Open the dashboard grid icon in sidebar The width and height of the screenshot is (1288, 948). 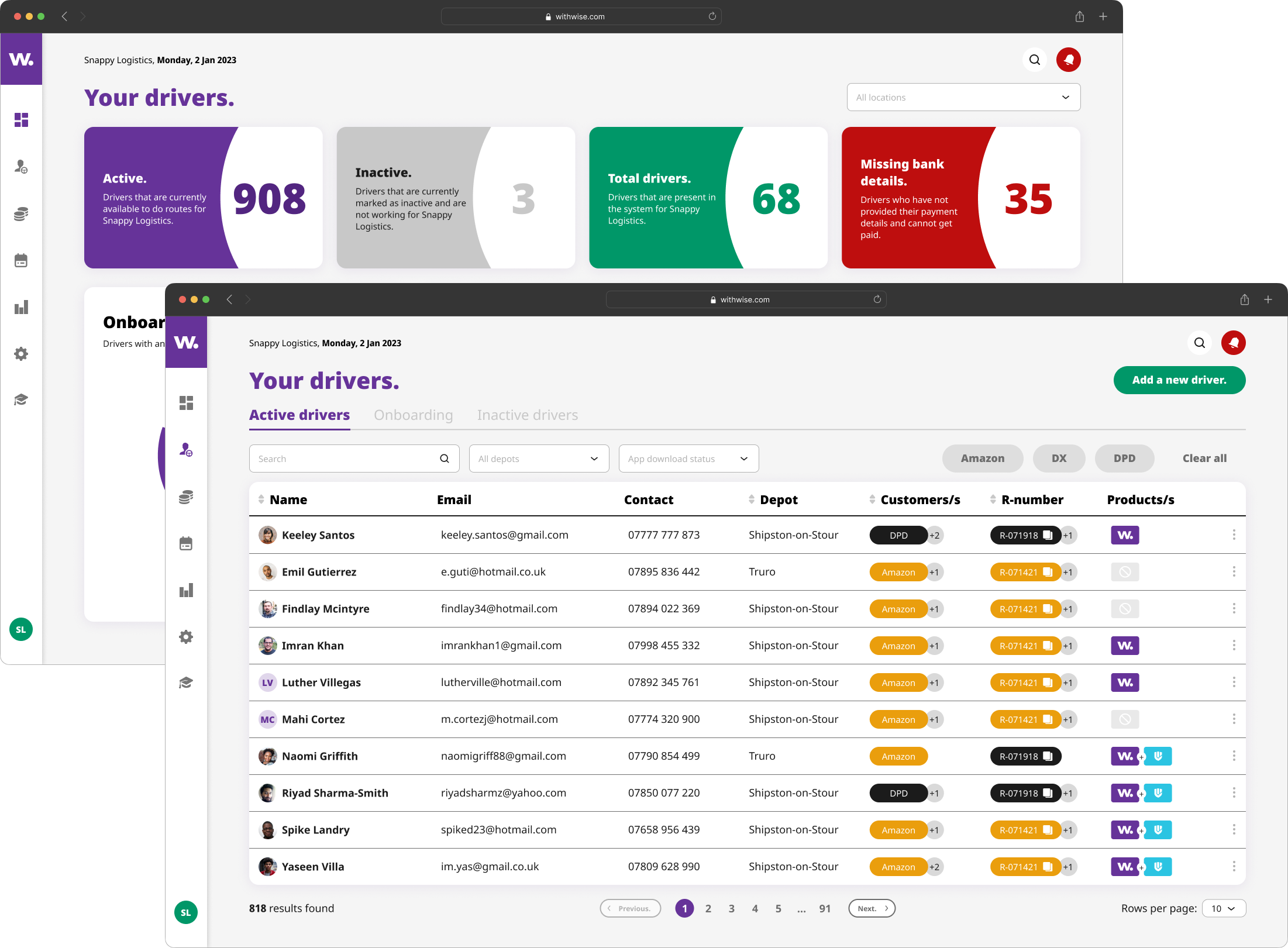pyautogui.click(x=186, y=402)
